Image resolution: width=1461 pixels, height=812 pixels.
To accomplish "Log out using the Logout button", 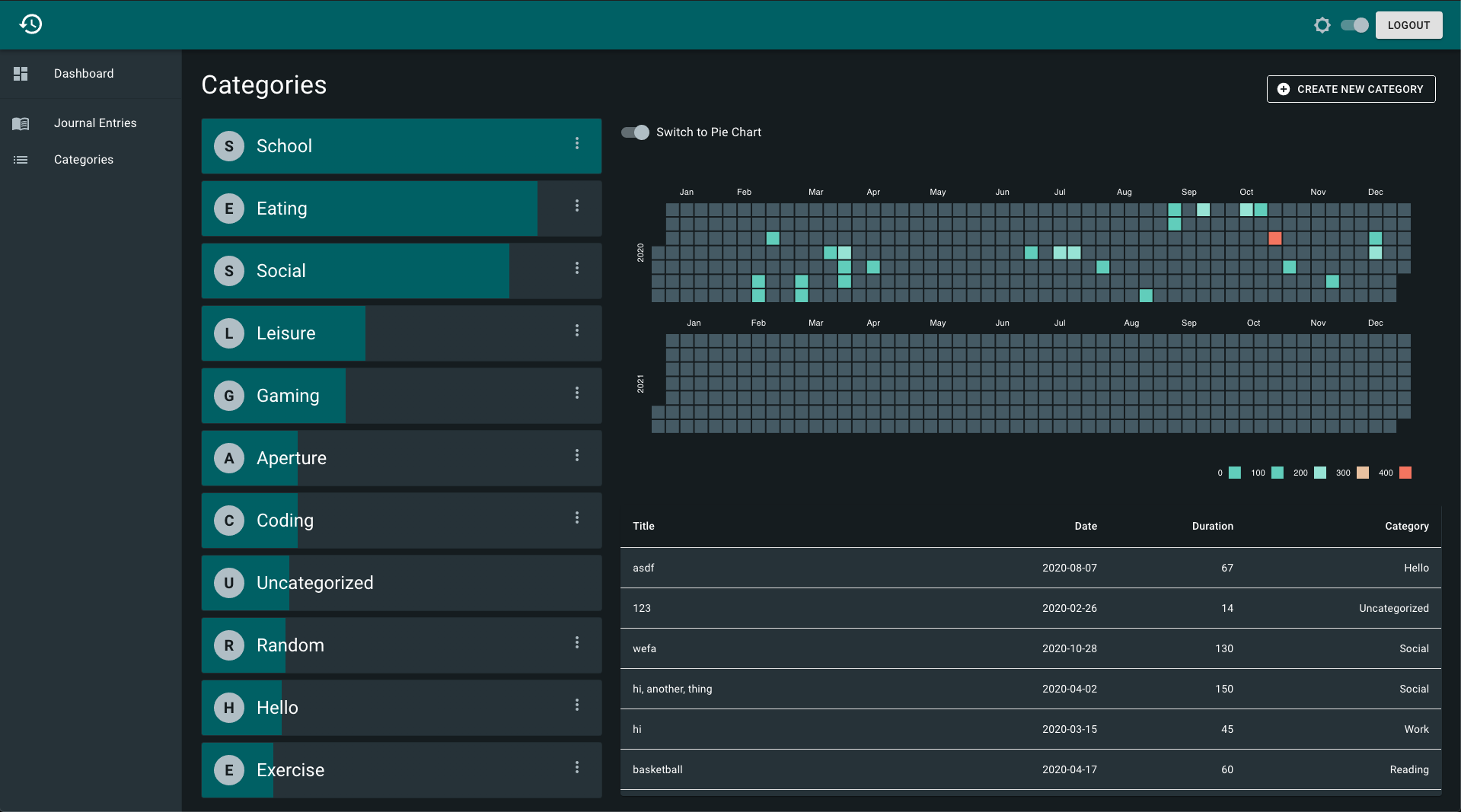I will [1408, 25].
